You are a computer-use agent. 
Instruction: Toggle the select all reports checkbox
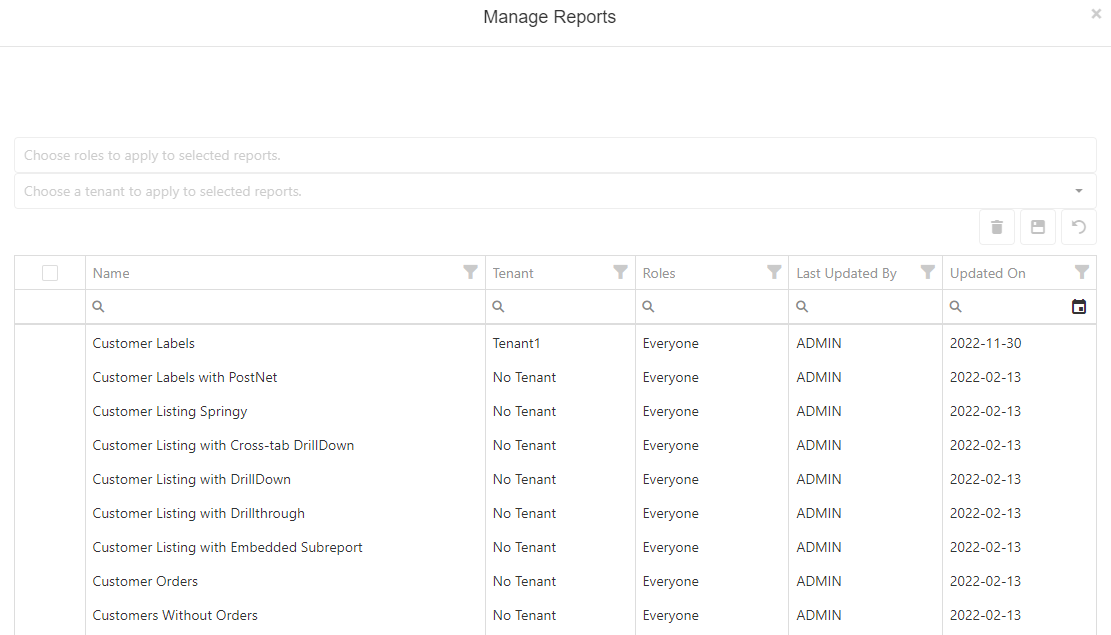click(50, 273)
